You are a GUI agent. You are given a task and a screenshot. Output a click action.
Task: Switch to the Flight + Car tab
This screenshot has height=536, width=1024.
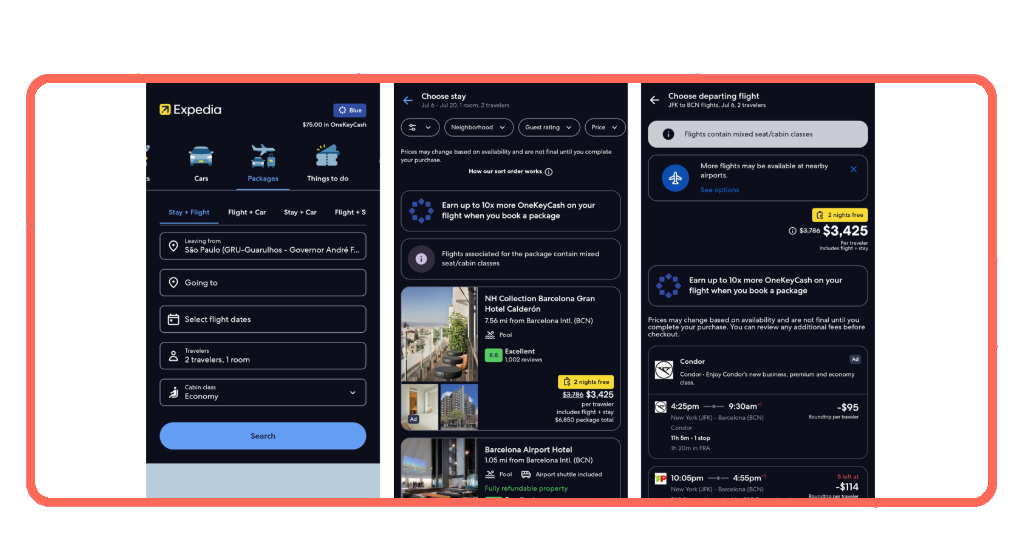click(247, 212)
